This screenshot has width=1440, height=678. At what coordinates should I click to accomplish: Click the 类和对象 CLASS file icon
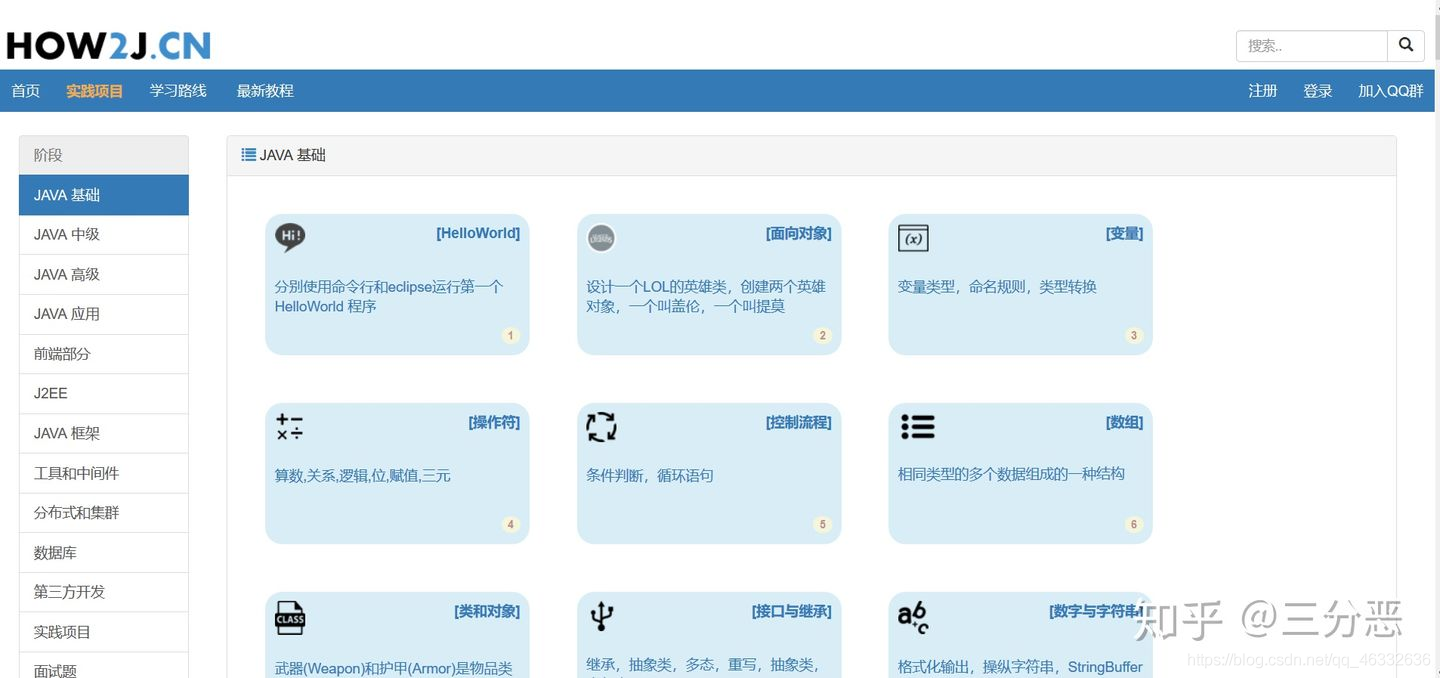tap(290, 618)
